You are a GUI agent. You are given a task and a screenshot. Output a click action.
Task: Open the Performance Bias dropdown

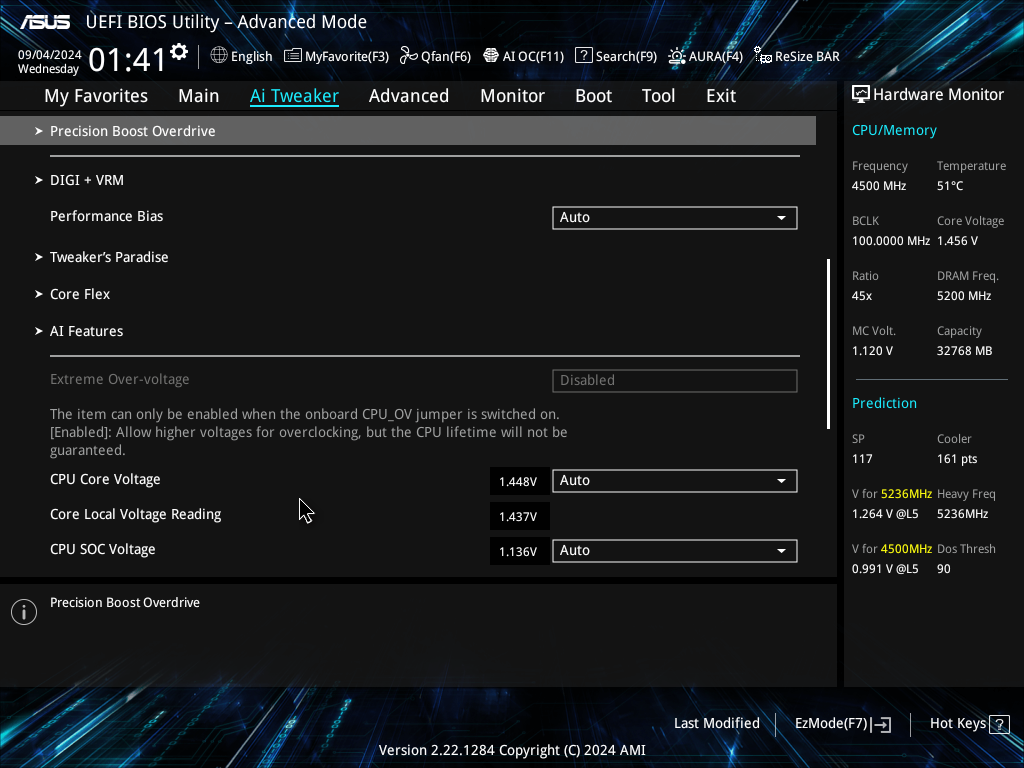click(675, 217)
